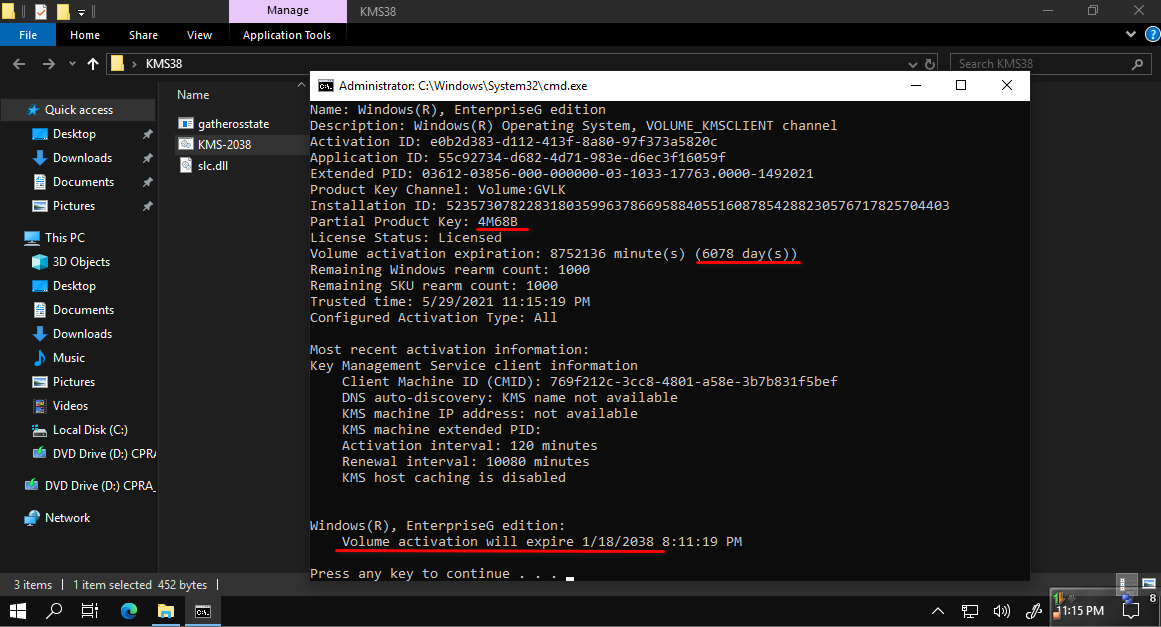Click the Partial Product Key line in cmd
1161x627 pixels.
413,221
